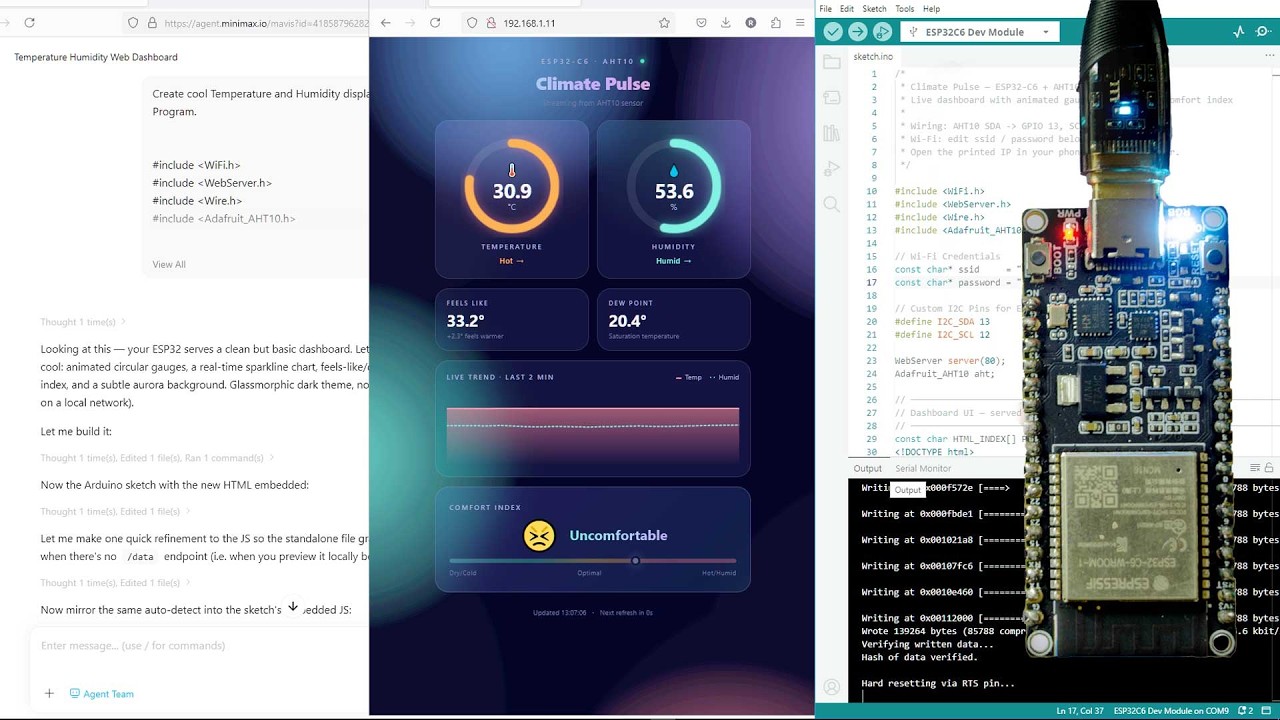Image resolution: width=1280 pixels, height=720 pixels.
Task: Click 'ESP32C6 Dev Module on COM9' in status bar
Action: 1171,711
